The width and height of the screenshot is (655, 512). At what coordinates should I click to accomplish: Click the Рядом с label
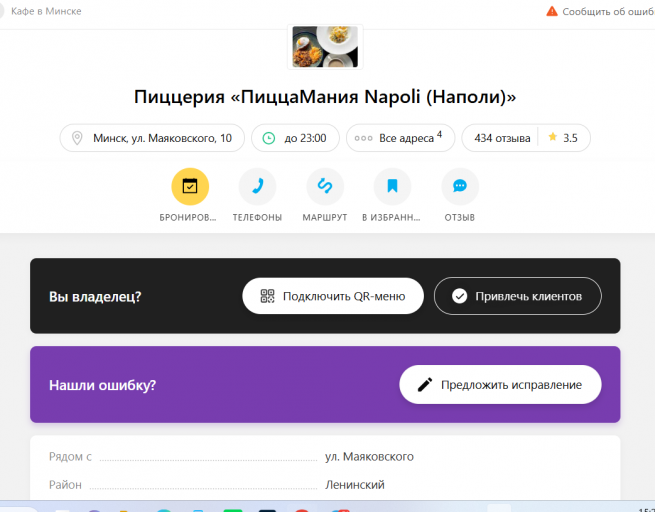70,457
